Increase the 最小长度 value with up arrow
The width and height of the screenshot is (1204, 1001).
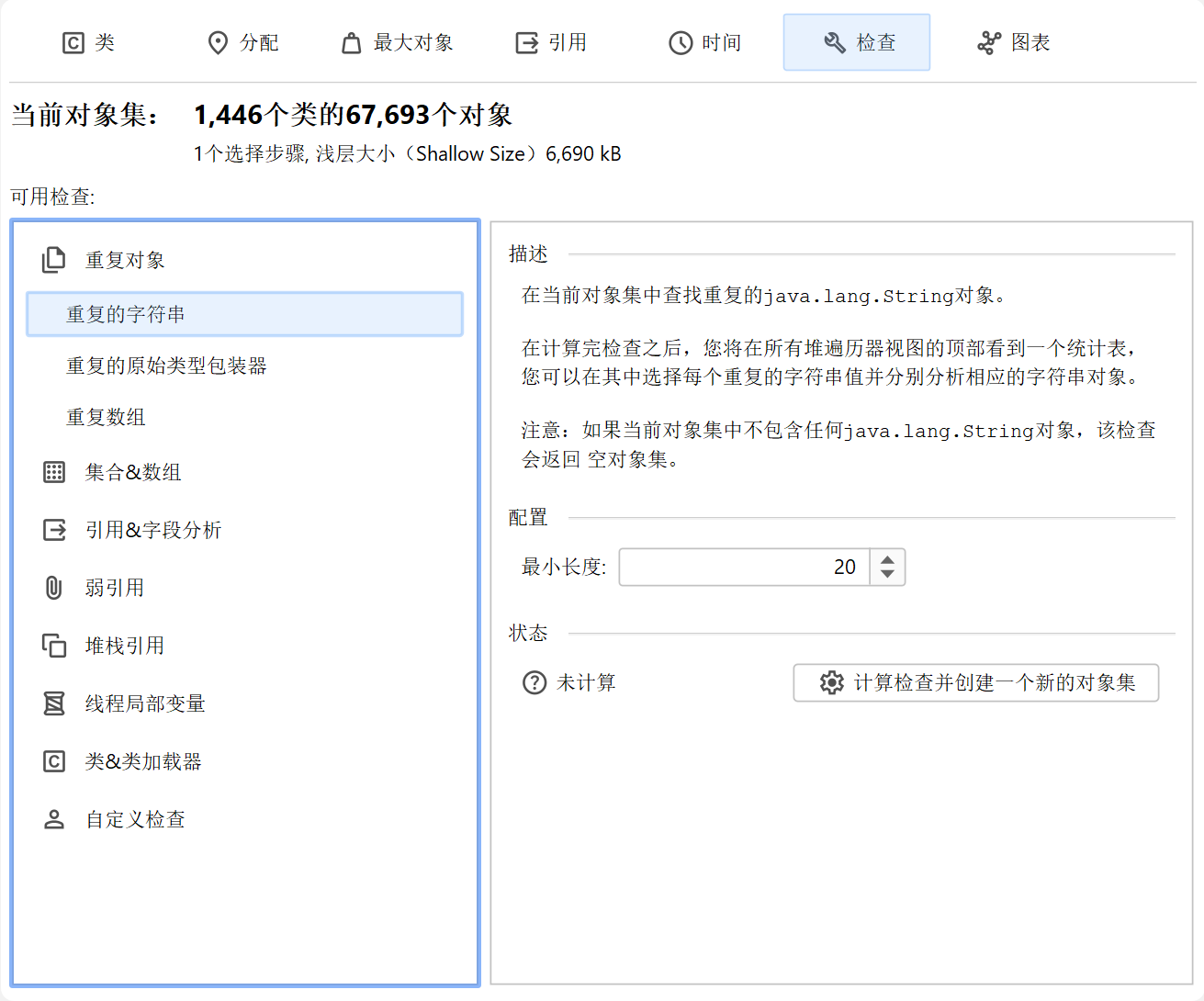point(887,559)
